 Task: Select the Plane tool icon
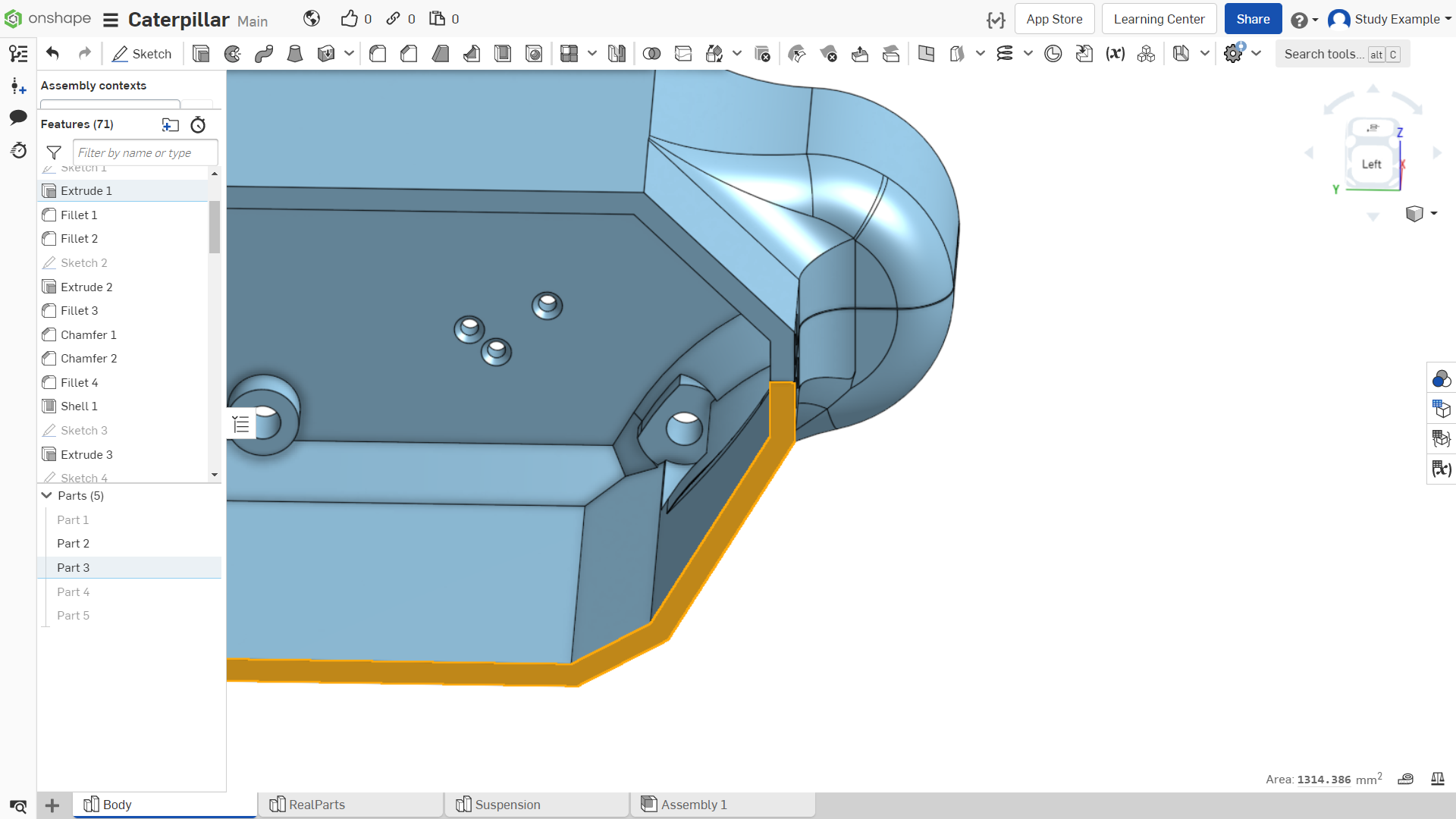coord(926,54)
